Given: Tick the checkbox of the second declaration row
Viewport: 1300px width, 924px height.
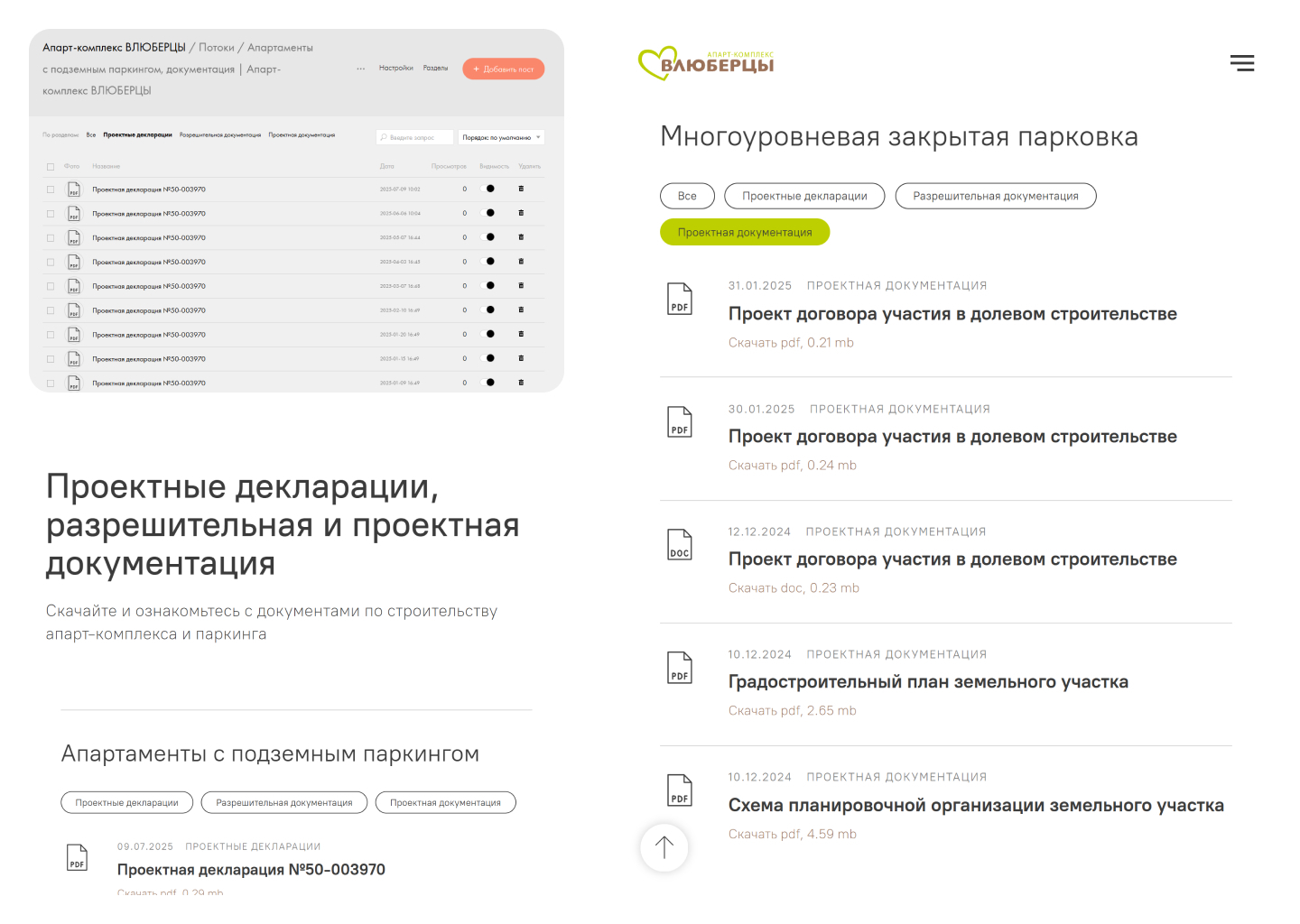Looking at the screenshot, I should 51,213.
